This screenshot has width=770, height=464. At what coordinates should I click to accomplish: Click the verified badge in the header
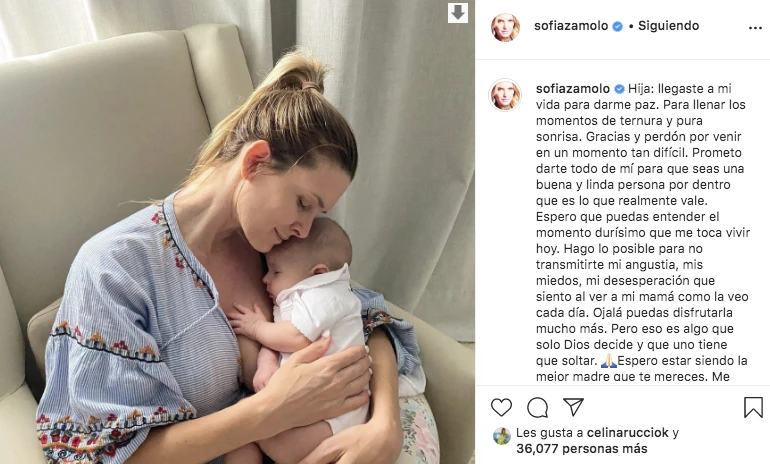click(618, 27)
